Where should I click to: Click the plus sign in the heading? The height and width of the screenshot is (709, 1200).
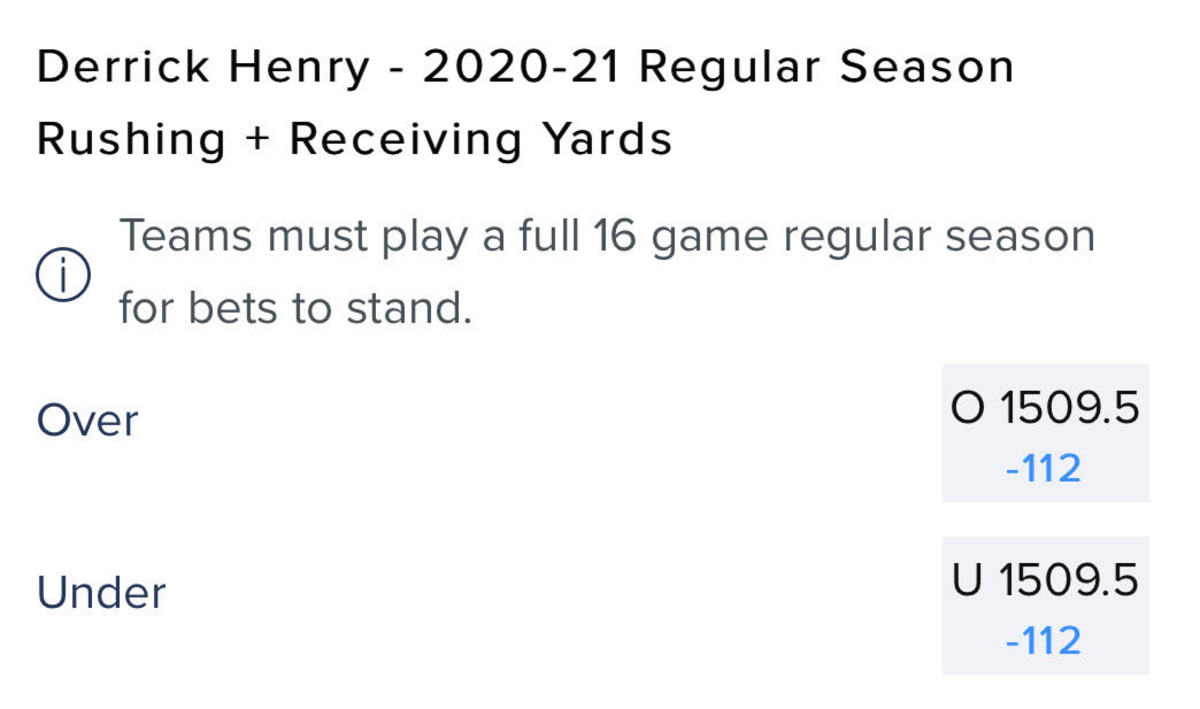[258, 140]
